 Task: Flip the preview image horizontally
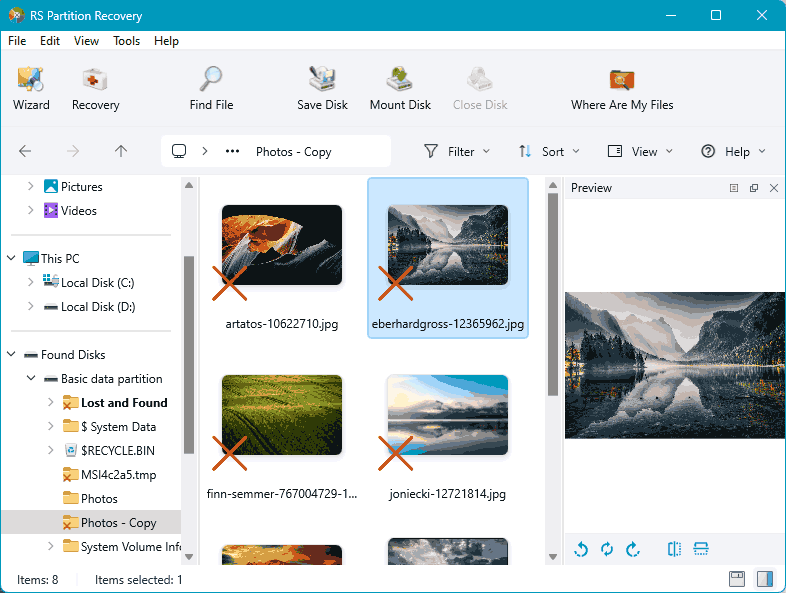coord(674,549)
